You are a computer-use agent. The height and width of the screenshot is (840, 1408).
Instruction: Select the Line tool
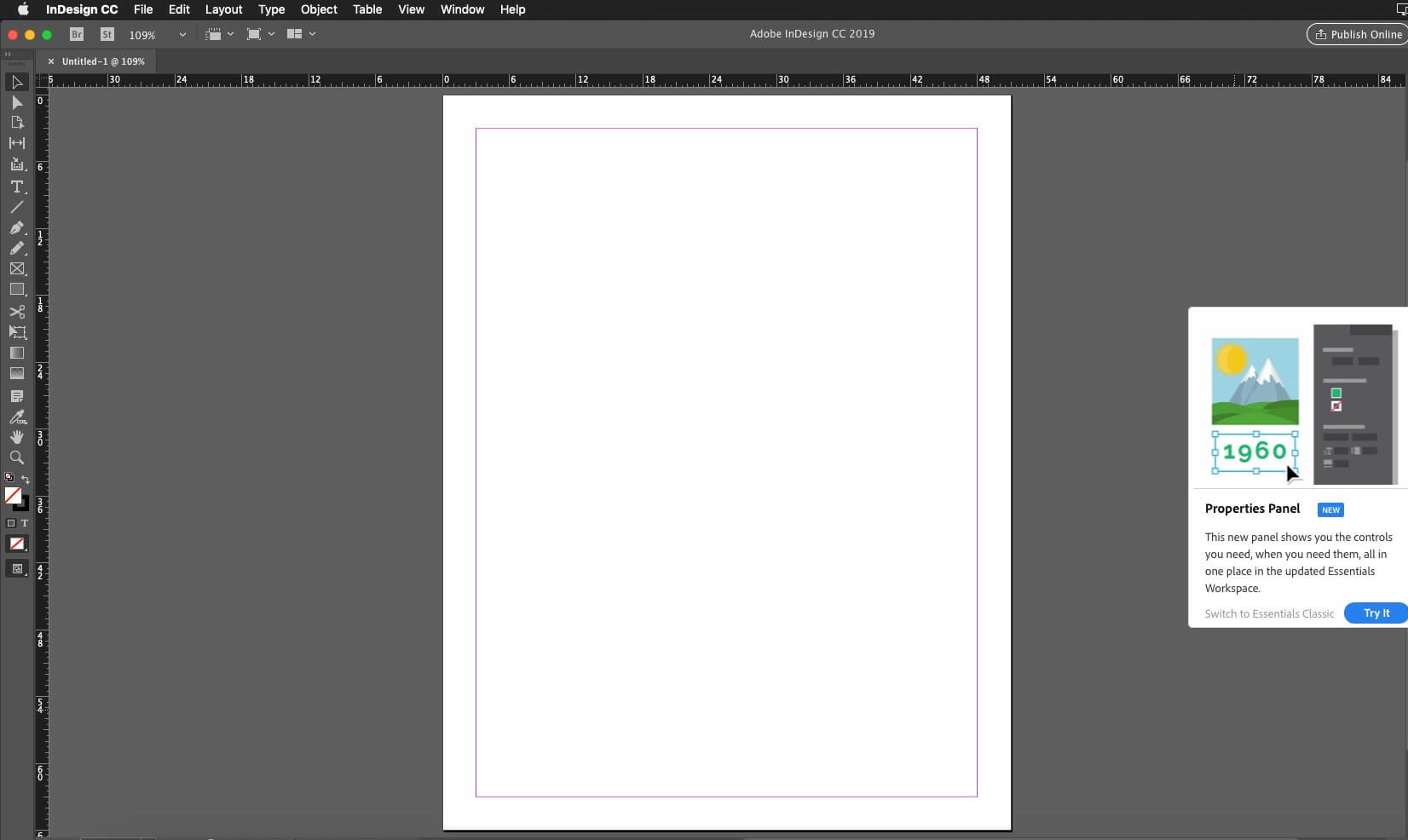(16, 207)
